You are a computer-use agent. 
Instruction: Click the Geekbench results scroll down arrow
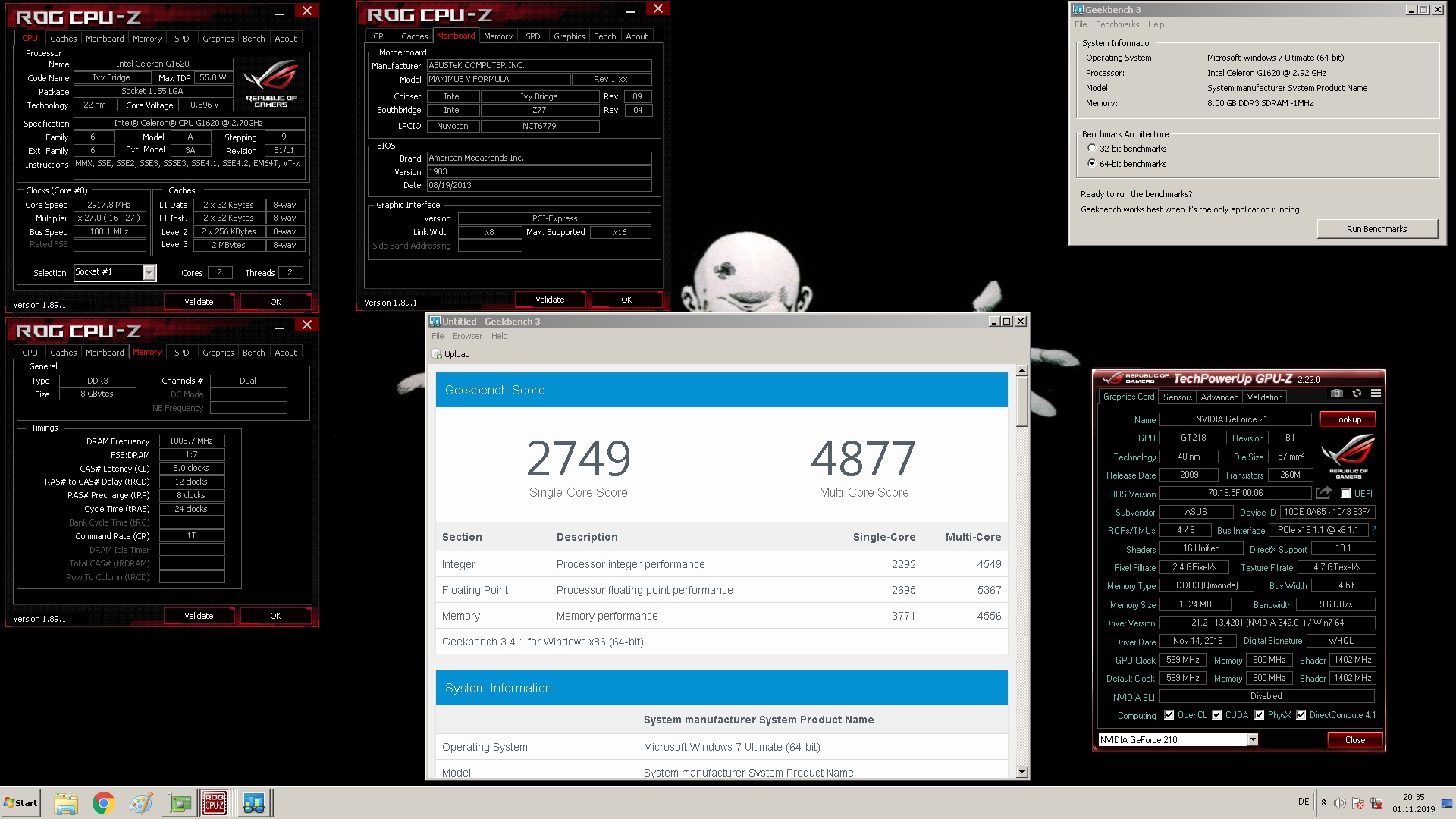1021,772
